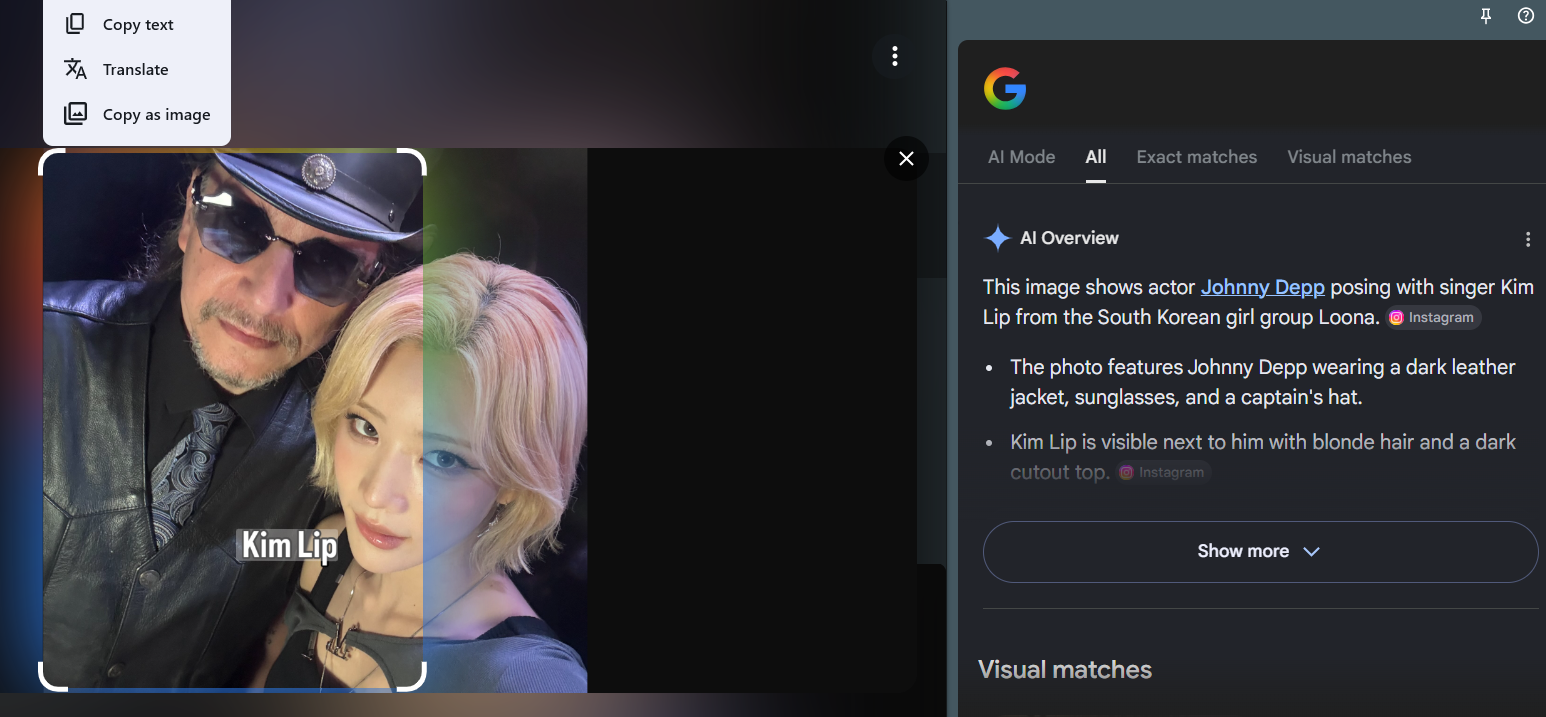
Task: Open the Visual matches tab
Action: tap(1349, 157)
